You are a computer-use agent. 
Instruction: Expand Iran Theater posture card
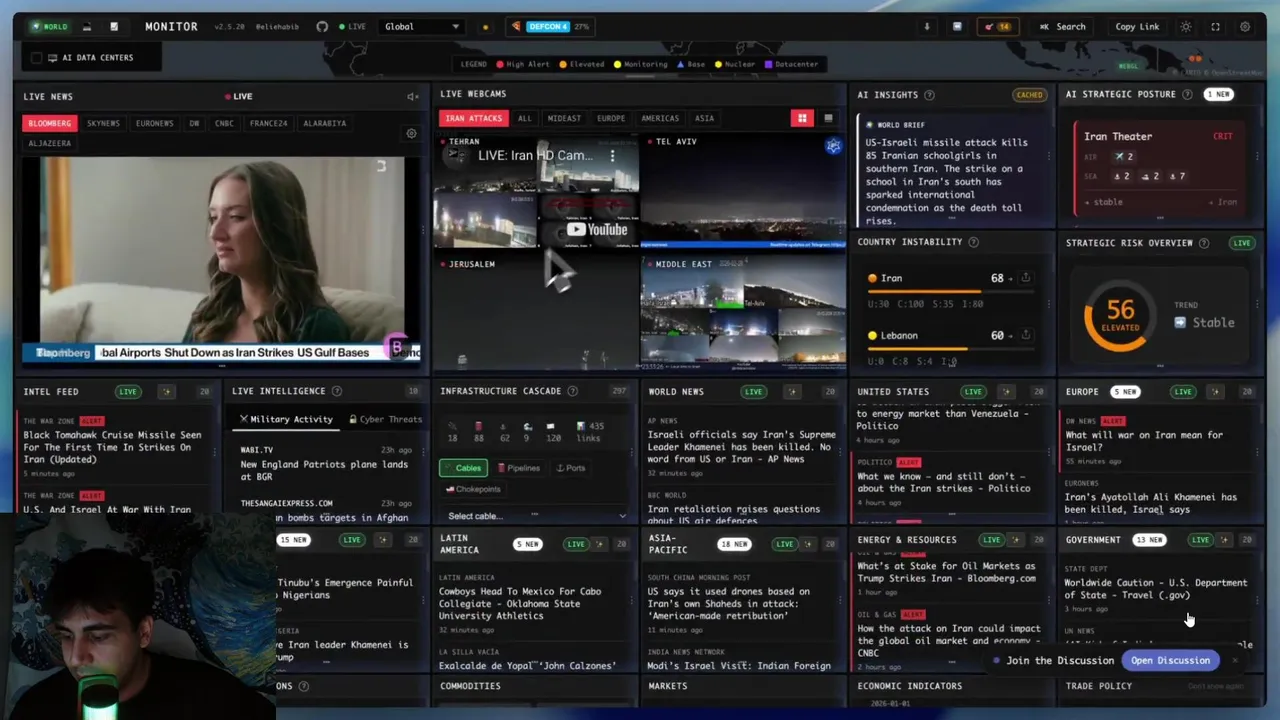(1160, 168)
